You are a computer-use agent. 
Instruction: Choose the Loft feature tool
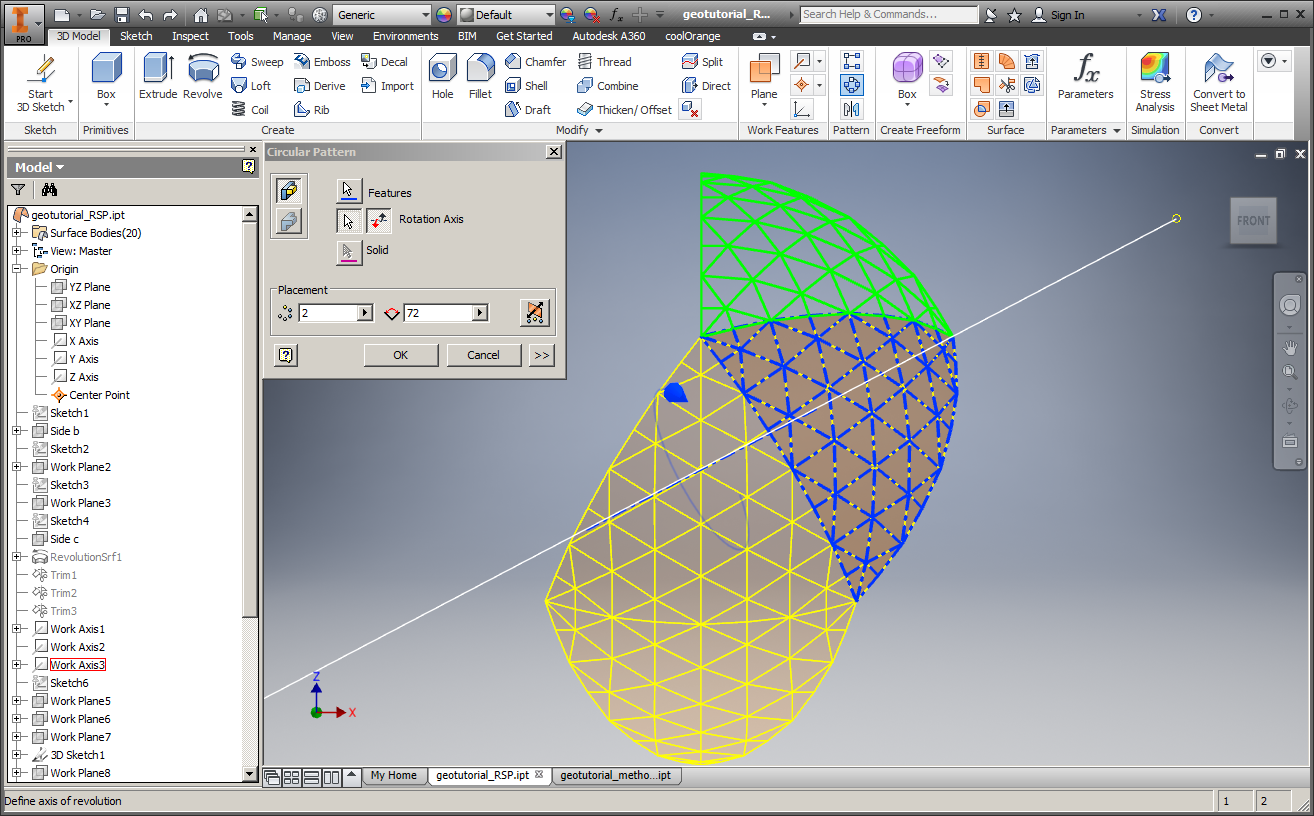[x=251, y=86]
